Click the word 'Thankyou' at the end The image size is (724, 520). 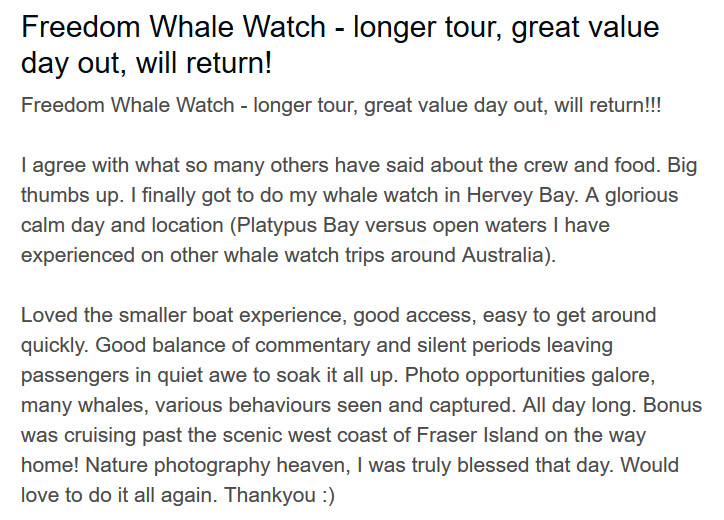click(x=270, y=496)
